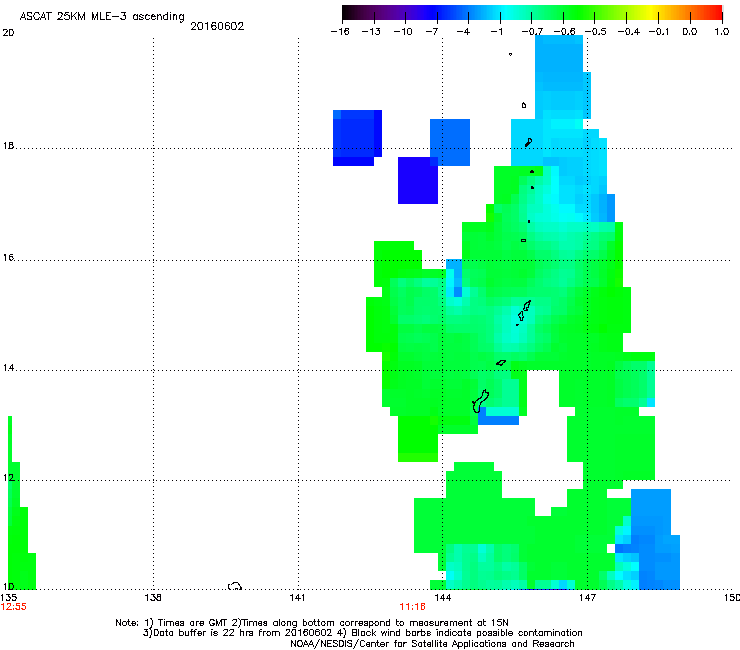Select the -10 color scale label

tap(403, 32)
